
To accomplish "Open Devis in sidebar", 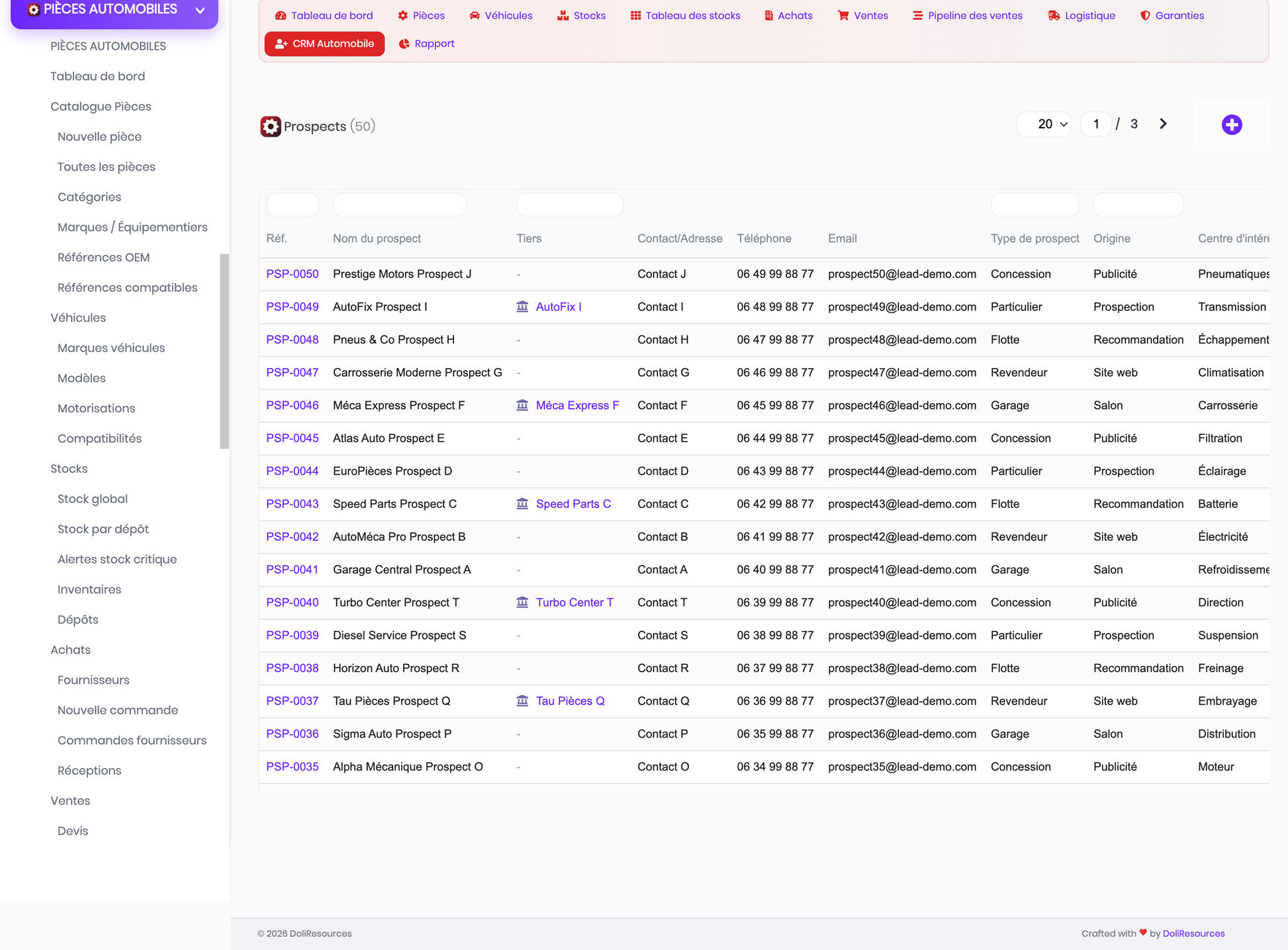I will pos(73,831).
